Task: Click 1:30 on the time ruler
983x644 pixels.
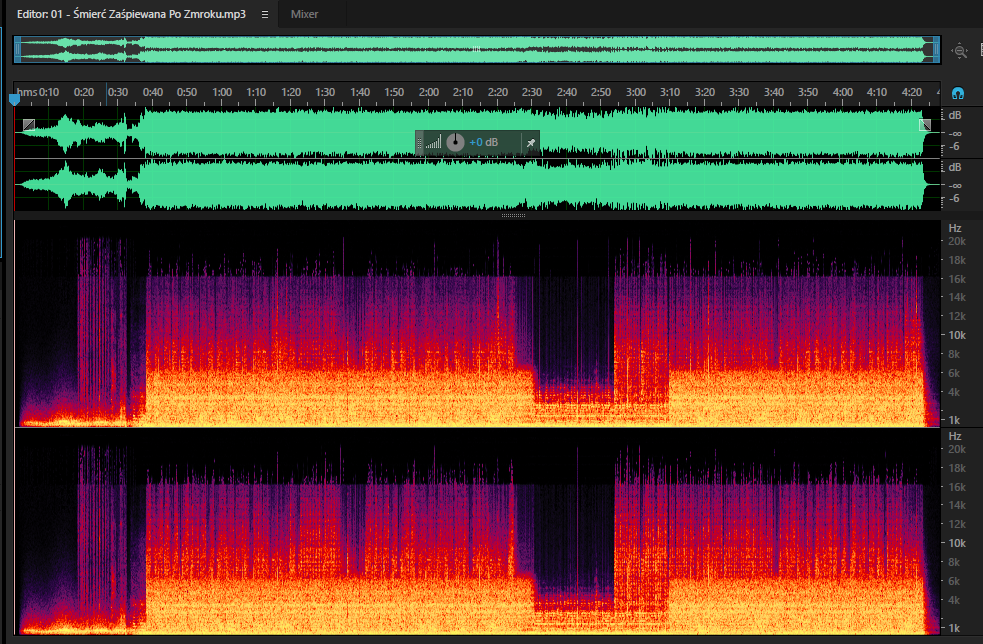Action: pyautogui.click(x=325, y=92)
